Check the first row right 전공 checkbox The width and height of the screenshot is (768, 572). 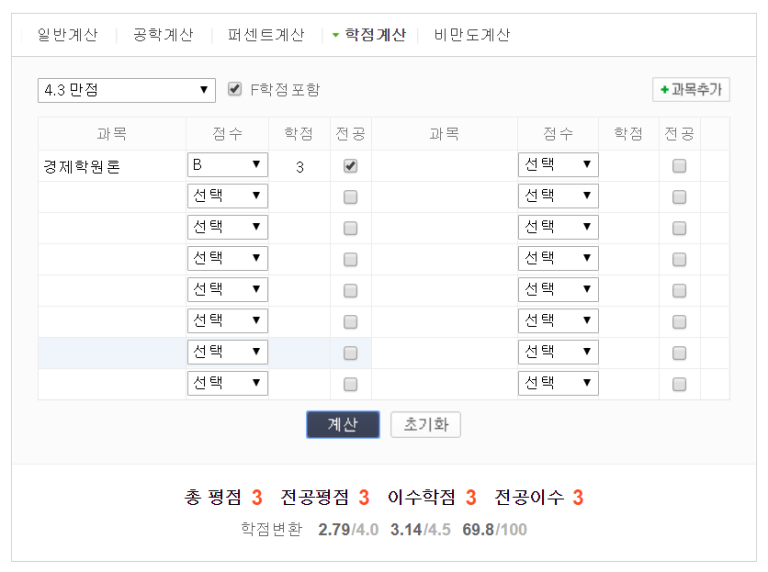tap(679, 166)
